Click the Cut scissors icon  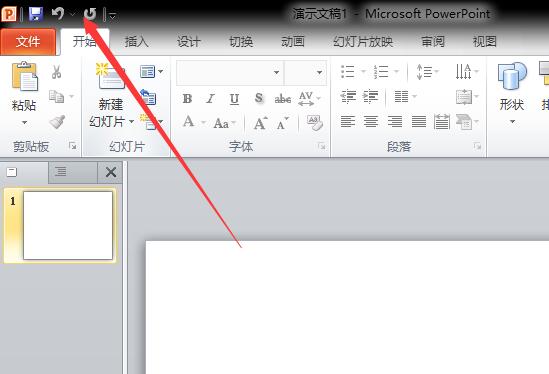[56, 72]
